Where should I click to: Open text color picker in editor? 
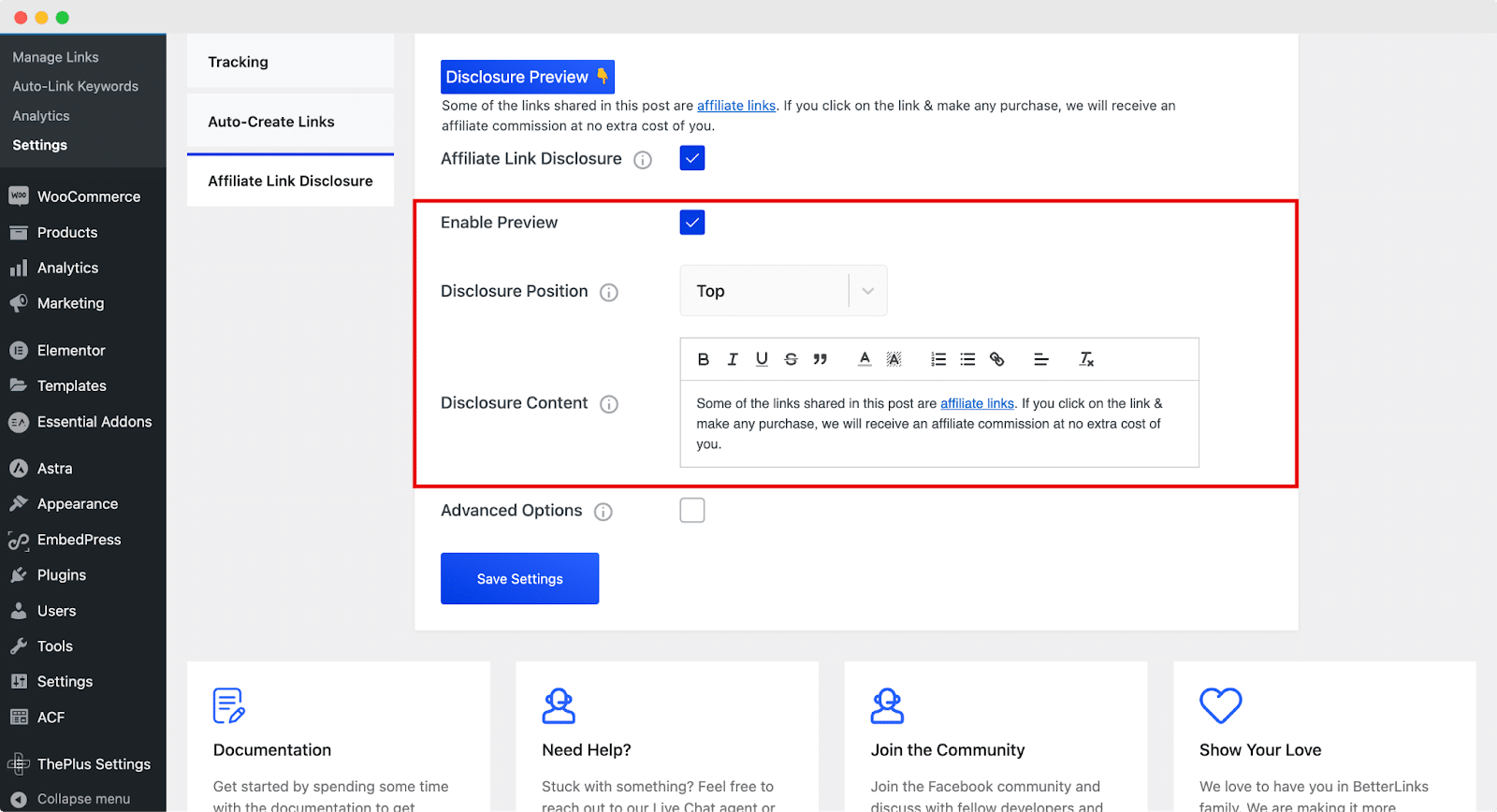point(865,359)
